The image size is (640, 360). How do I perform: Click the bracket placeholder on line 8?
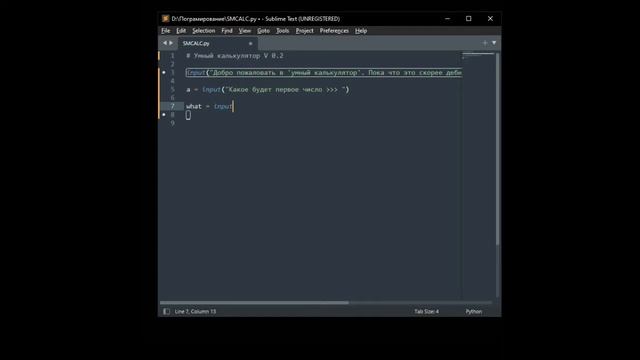pyautogui.click(x=188, y=115)
